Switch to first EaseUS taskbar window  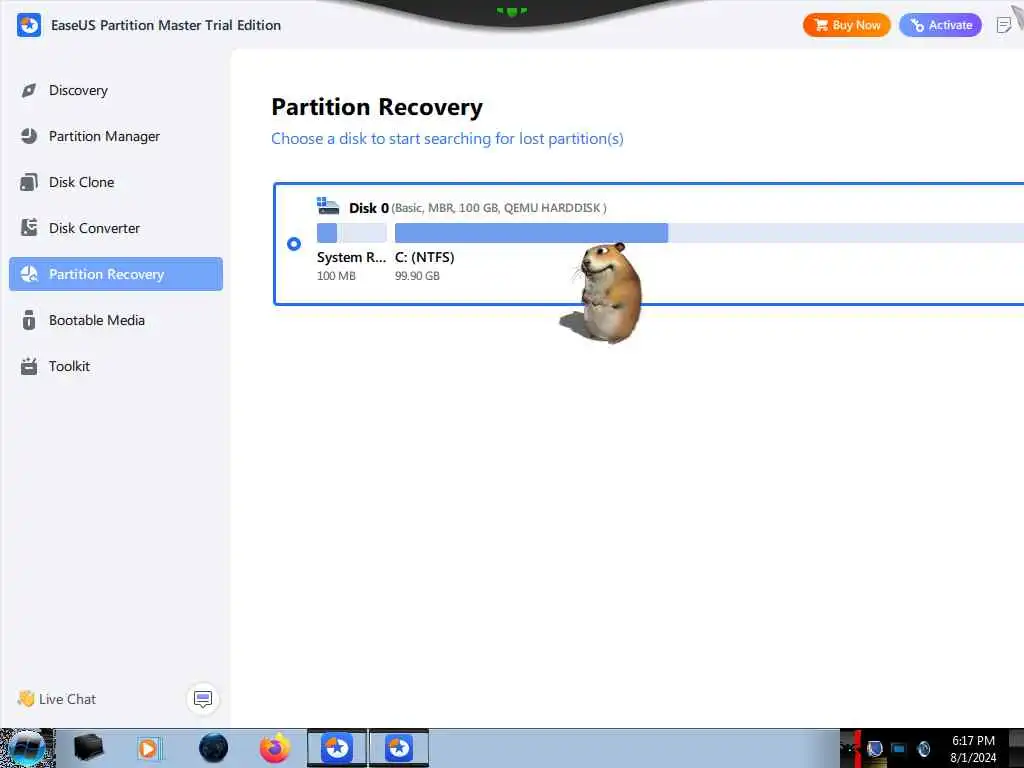point(337,748)
